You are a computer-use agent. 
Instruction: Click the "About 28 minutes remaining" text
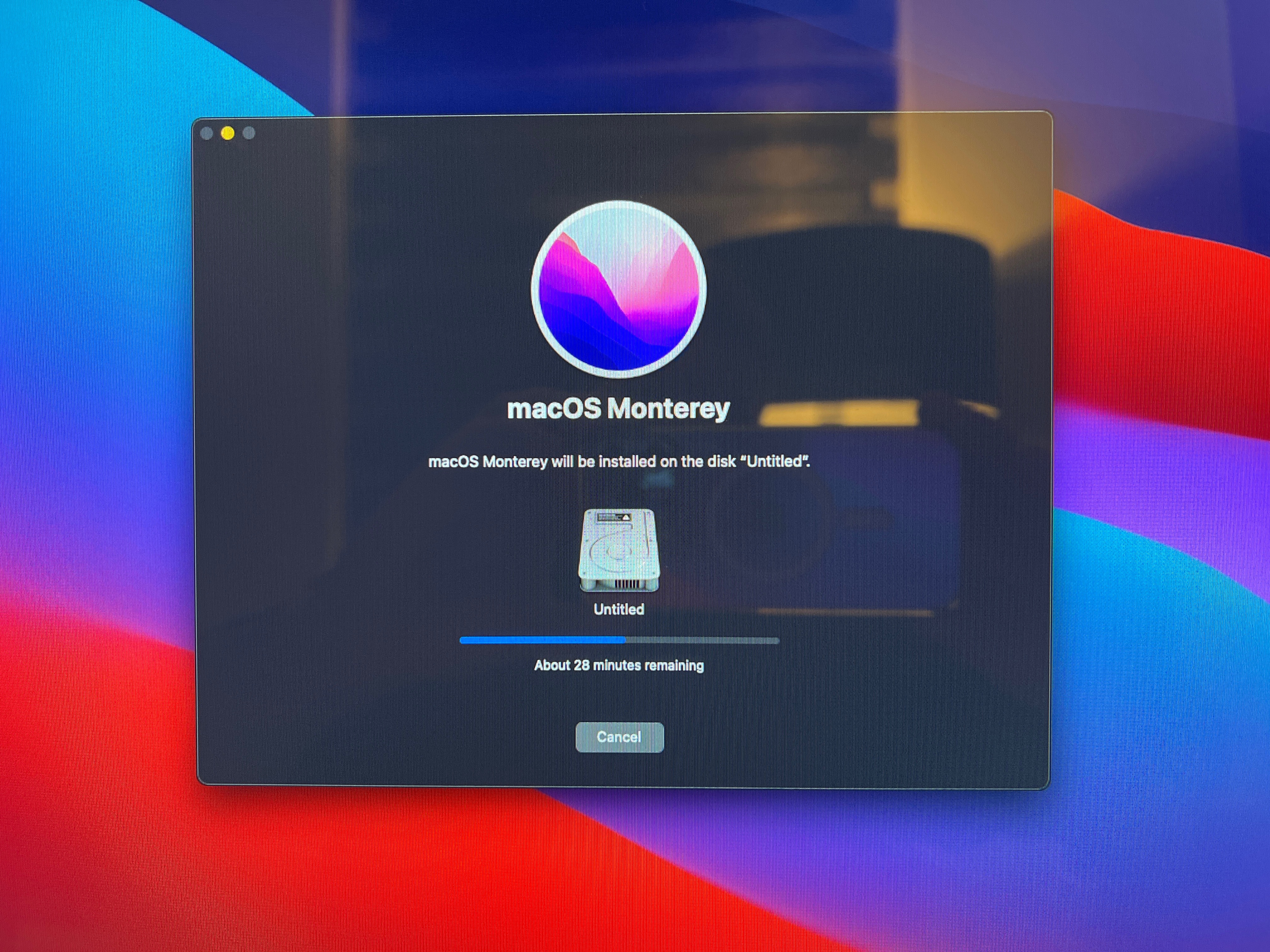[x=618, y=666]
